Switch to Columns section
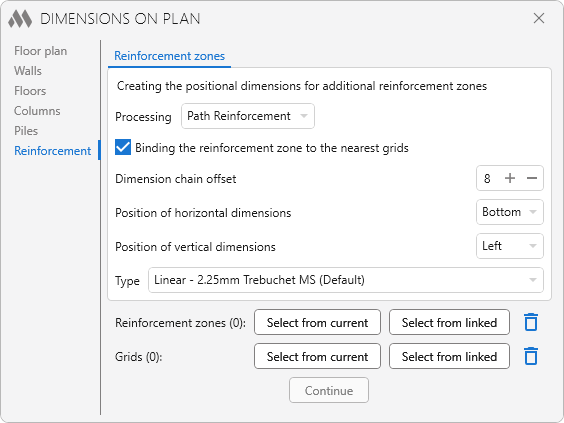The image size is (564, 423). click(37, 111)
